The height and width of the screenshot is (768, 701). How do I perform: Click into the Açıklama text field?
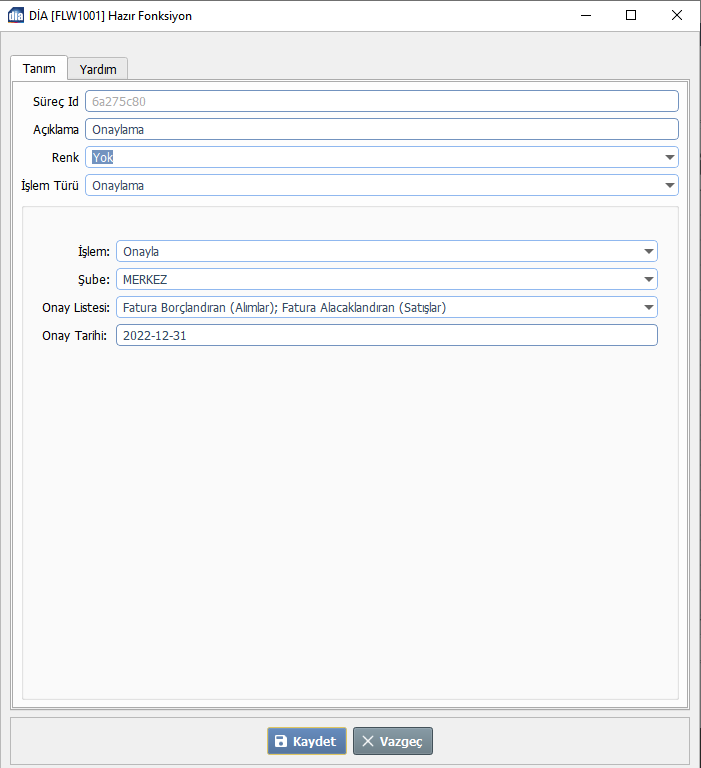[380, 129]
